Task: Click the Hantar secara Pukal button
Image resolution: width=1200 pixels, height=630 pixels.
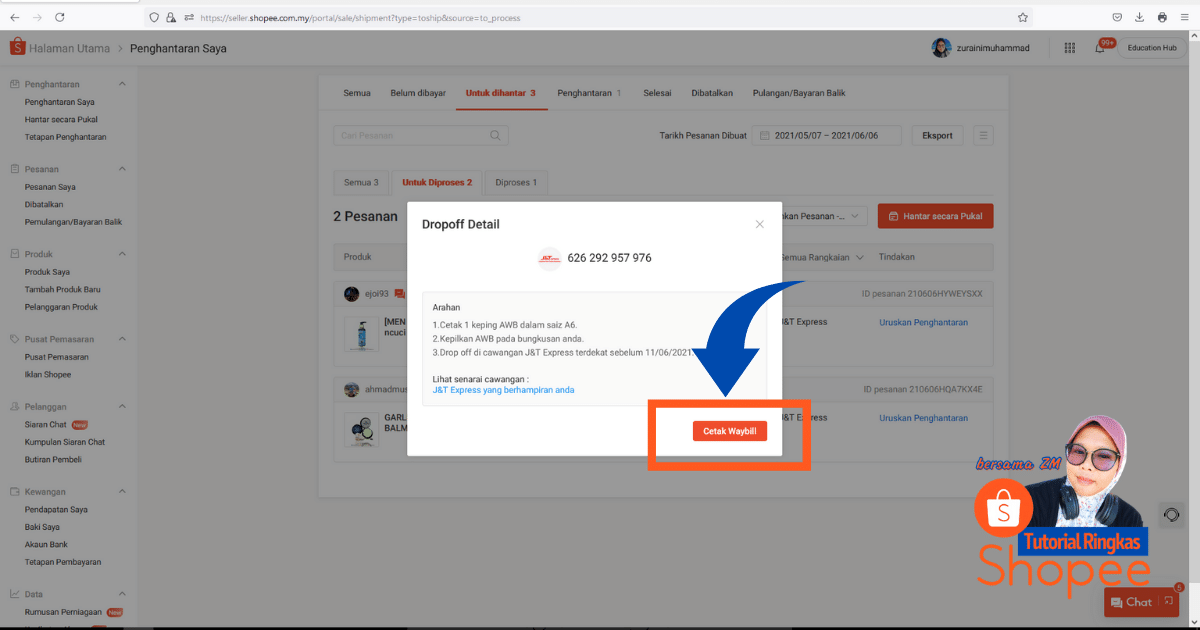Action: (936, 216)
